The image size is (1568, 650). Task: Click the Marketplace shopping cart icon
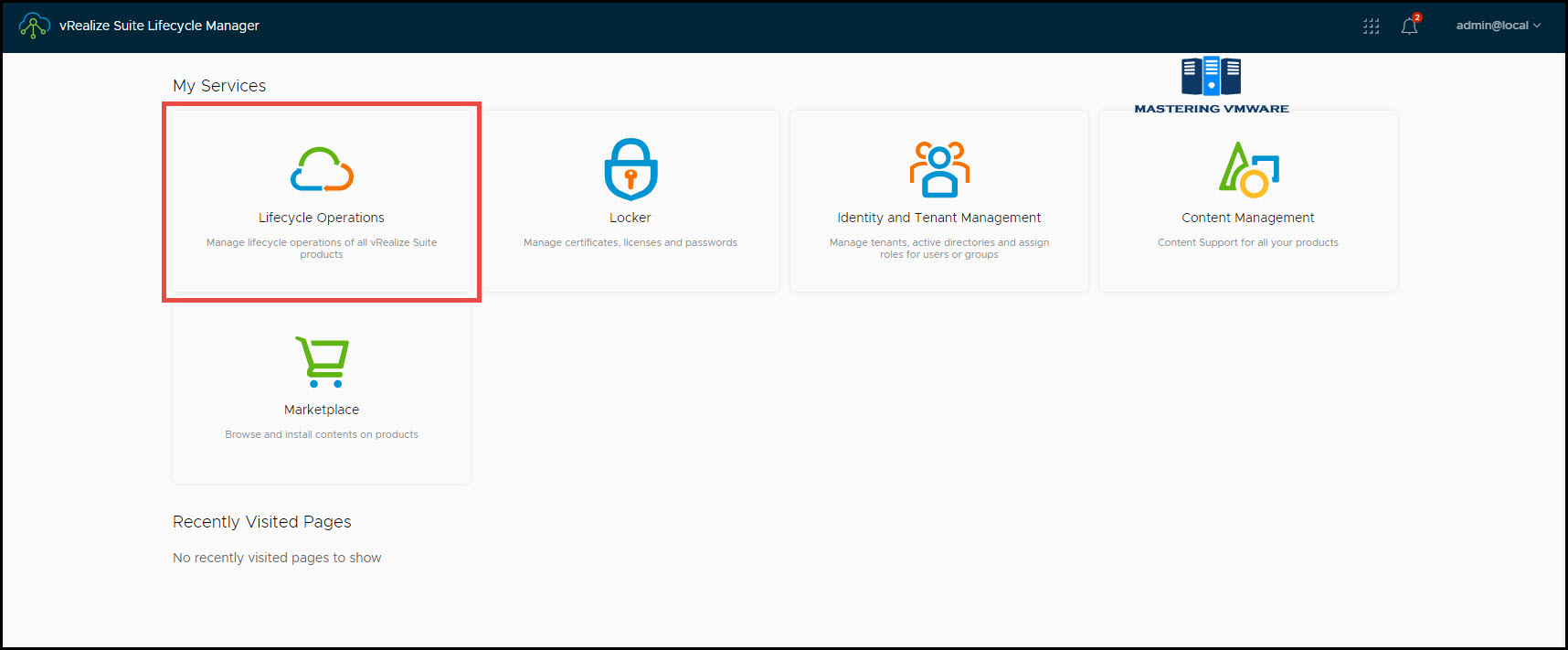[x=322, y=361]
